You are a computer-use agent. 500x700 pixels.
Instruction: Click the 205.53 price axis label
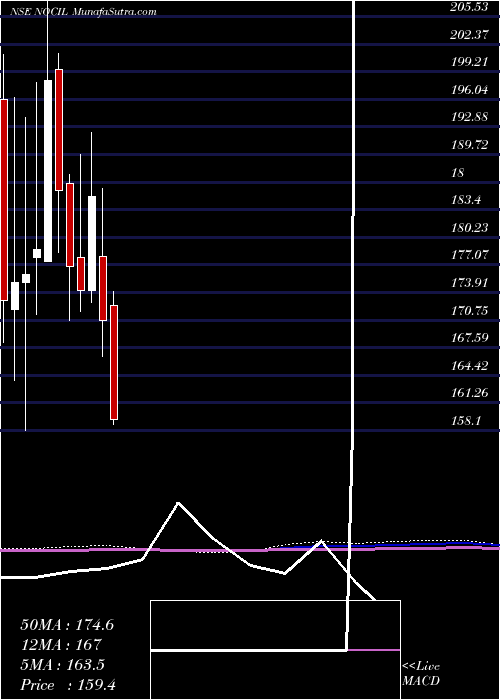[x=468, y=7]
